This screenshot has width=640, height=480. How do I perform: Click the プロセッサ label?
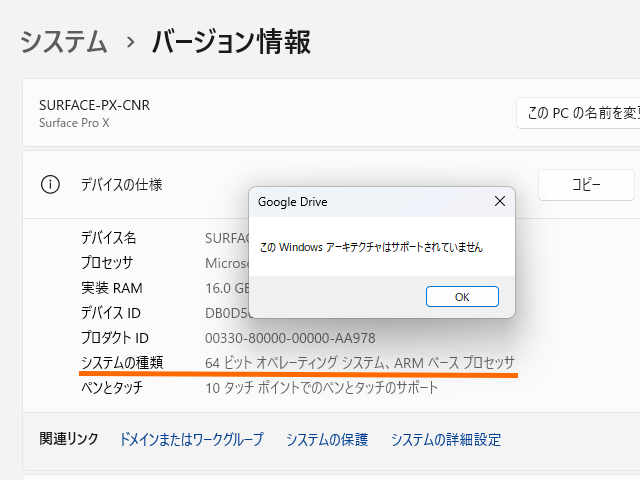107,262
